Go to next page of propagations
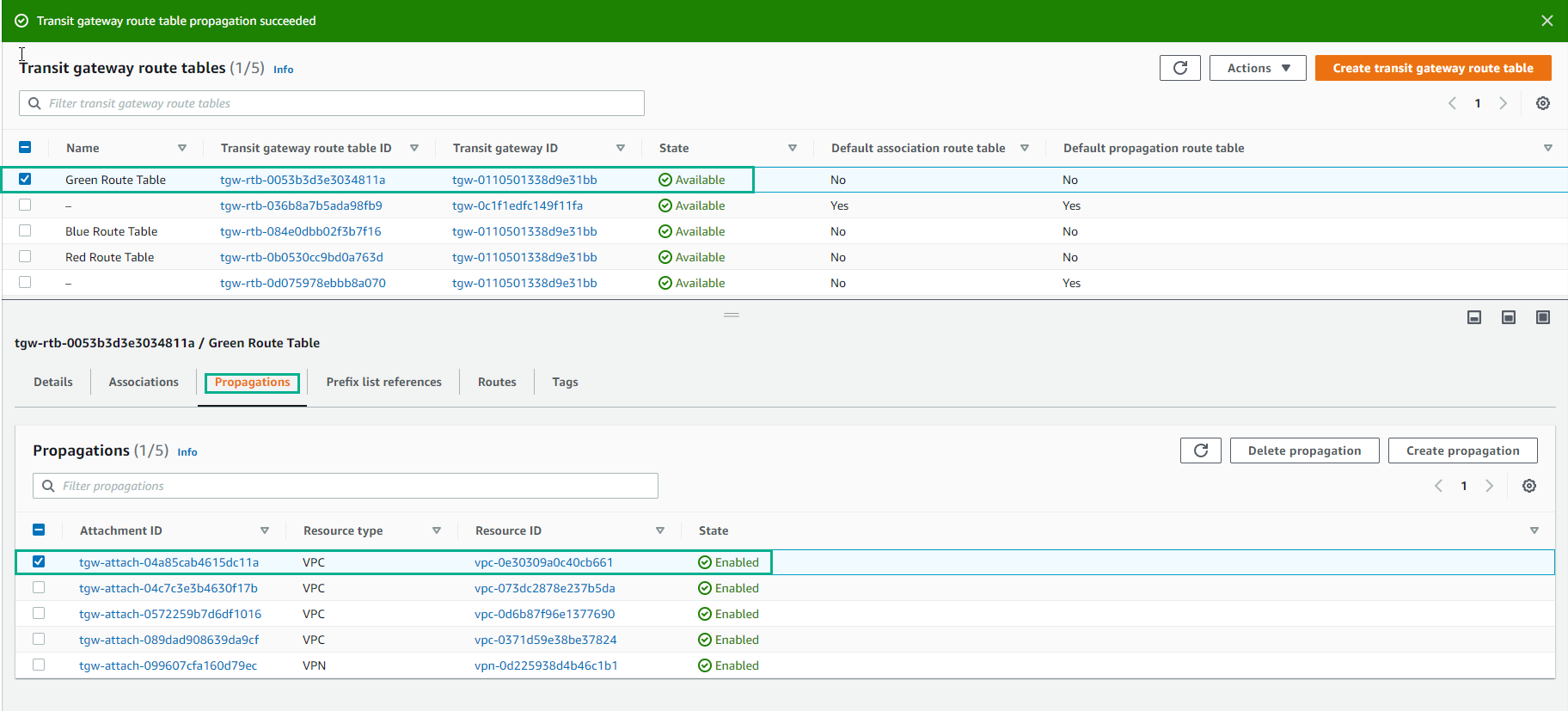The height and width of the screenshot is (711, 1568). pos(1490,486)
